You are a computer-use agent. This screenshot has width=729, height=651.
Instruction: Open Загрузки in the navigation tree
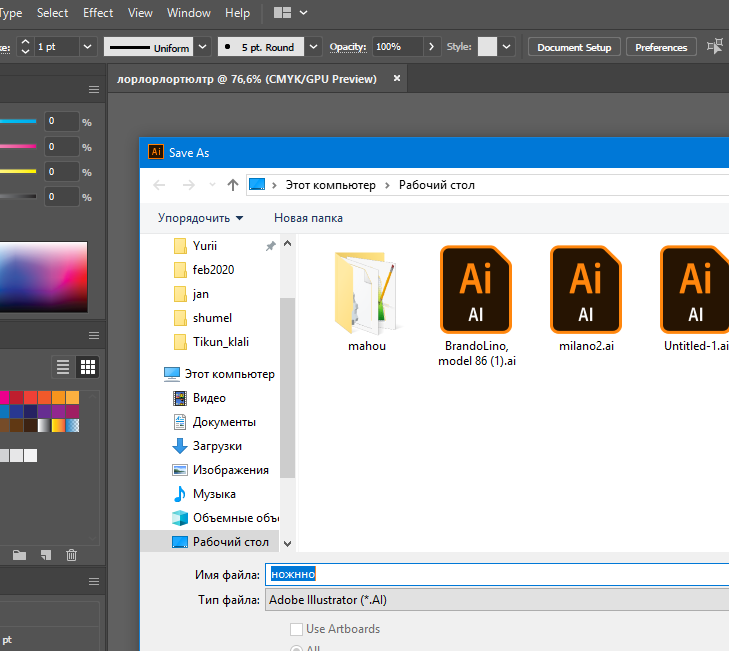(217, 446)
